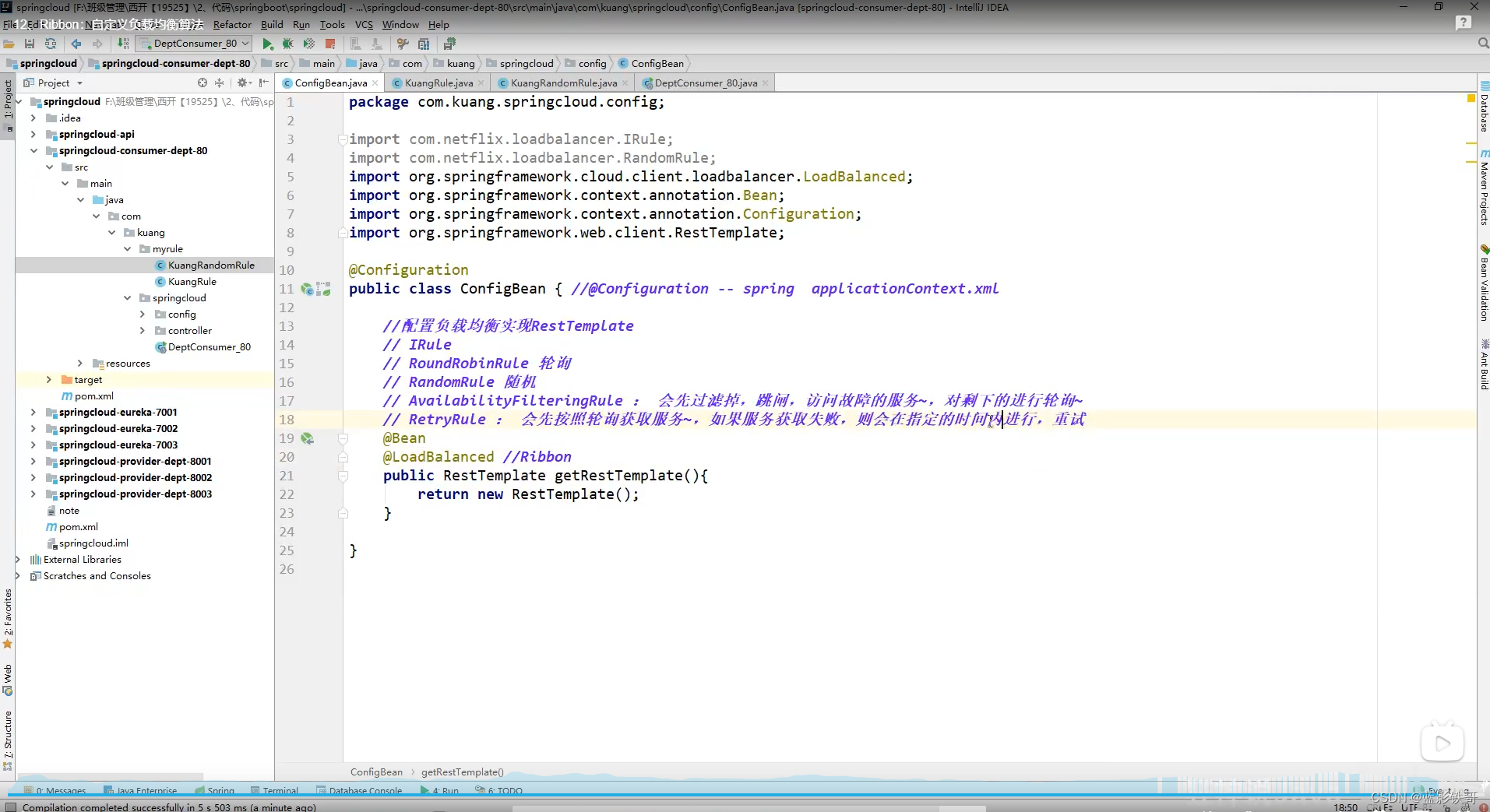Fold the imports block at line 3
The width and height of the screenshot is (1490, 812).
point(342,139)
